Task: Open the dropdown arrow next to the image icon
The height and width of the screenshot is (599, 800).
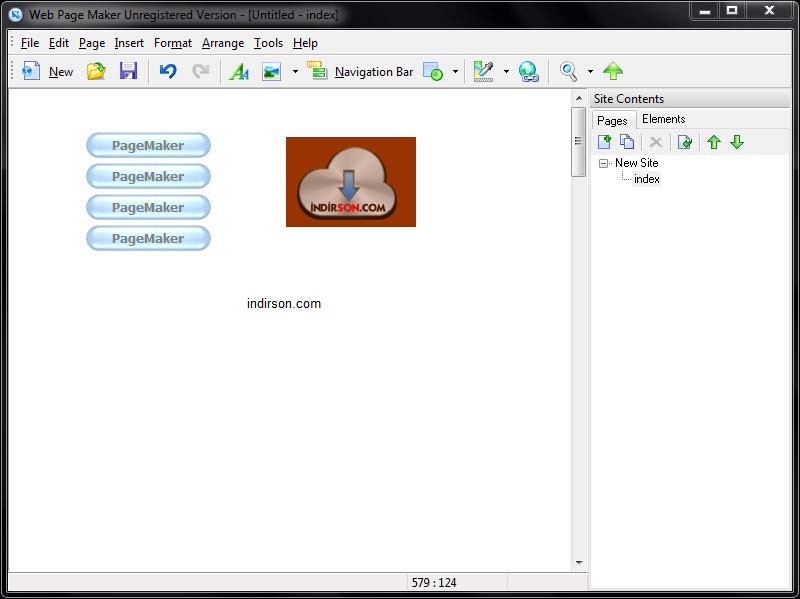Action: click(295, 71)
